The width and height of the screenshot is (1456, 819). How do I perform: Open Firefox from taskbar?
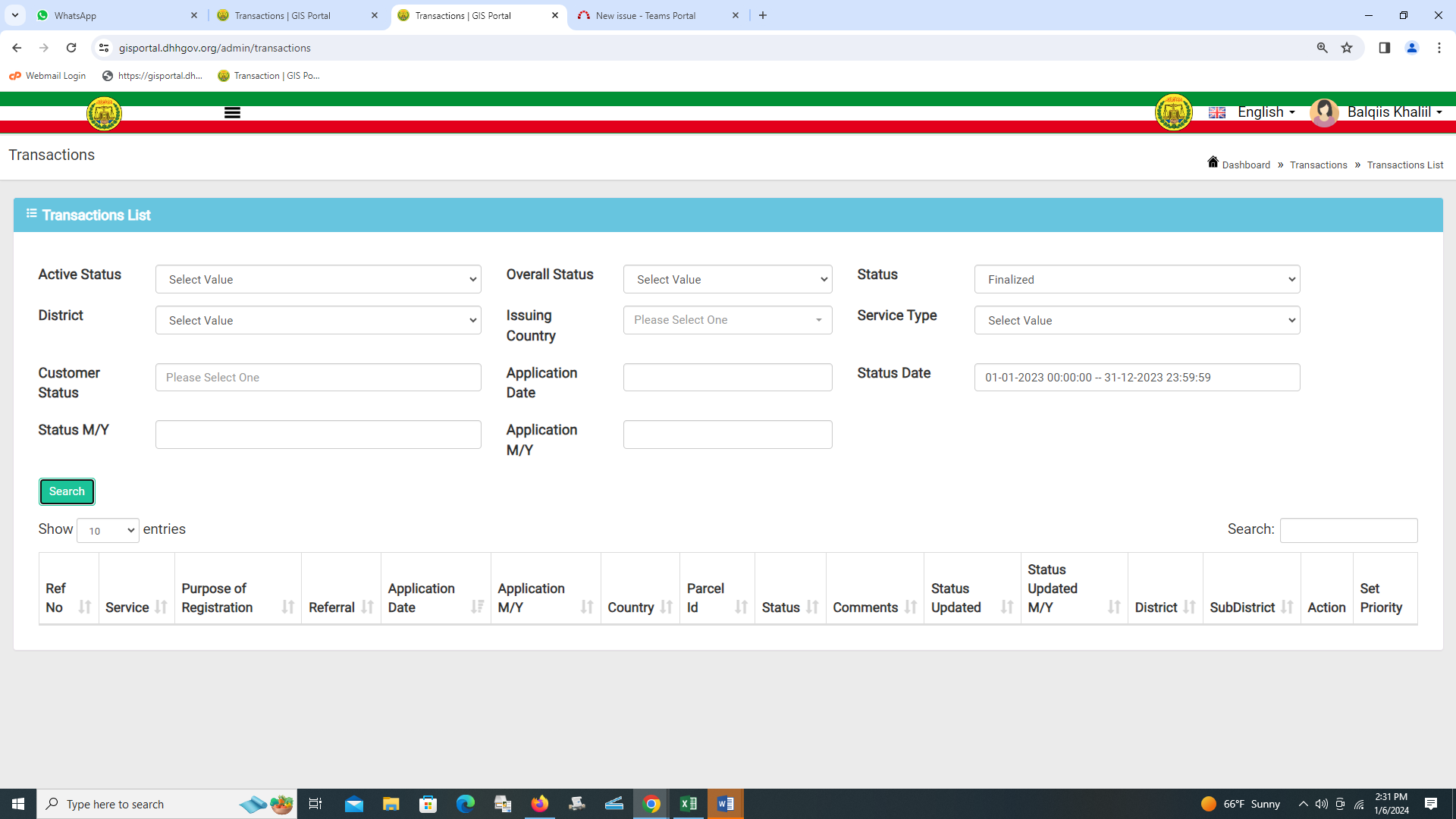pyautogui.click(x=539, y=804)
